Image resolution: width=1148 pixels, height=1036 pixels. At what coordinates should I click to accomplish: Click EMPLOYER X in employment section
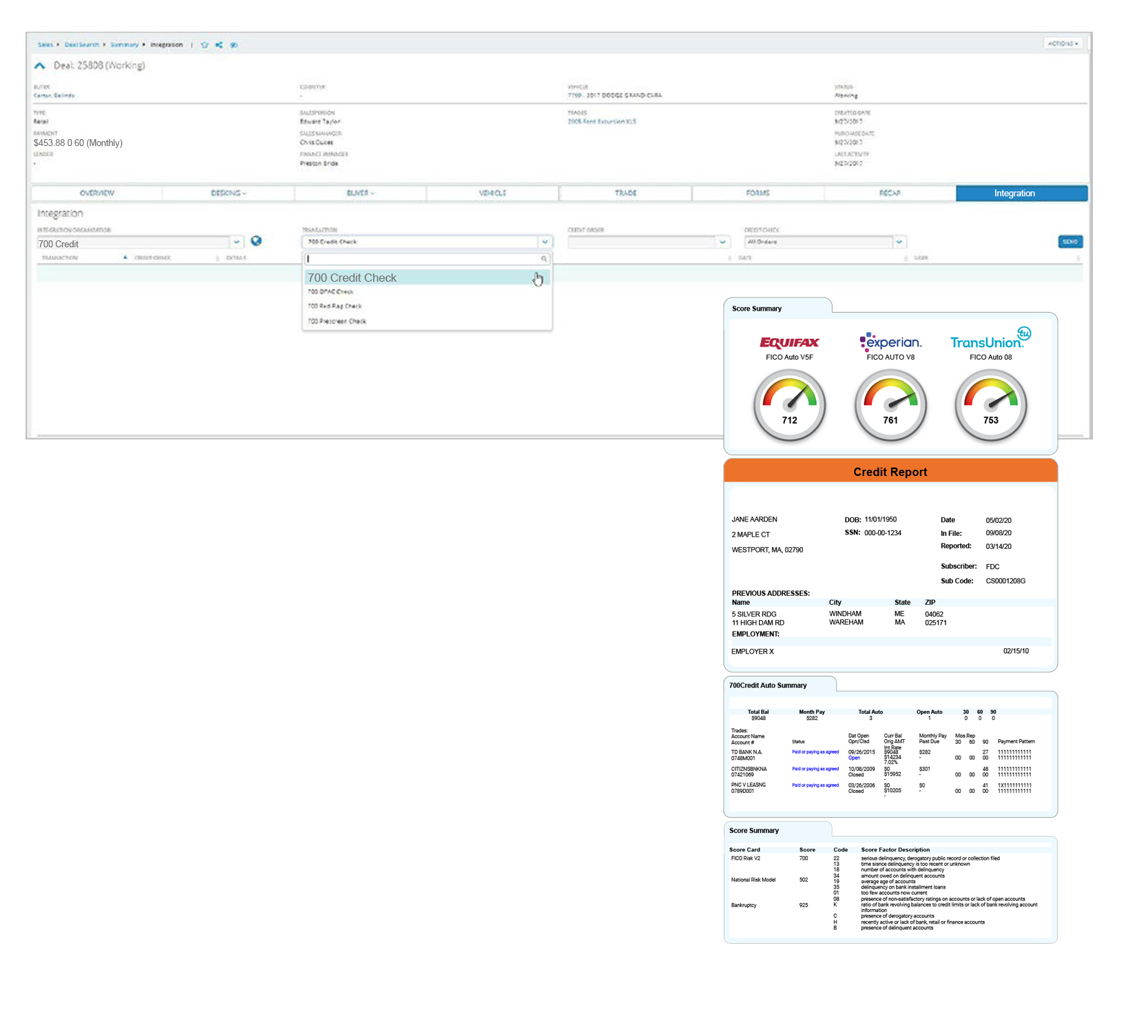click(x=752, y=652)
